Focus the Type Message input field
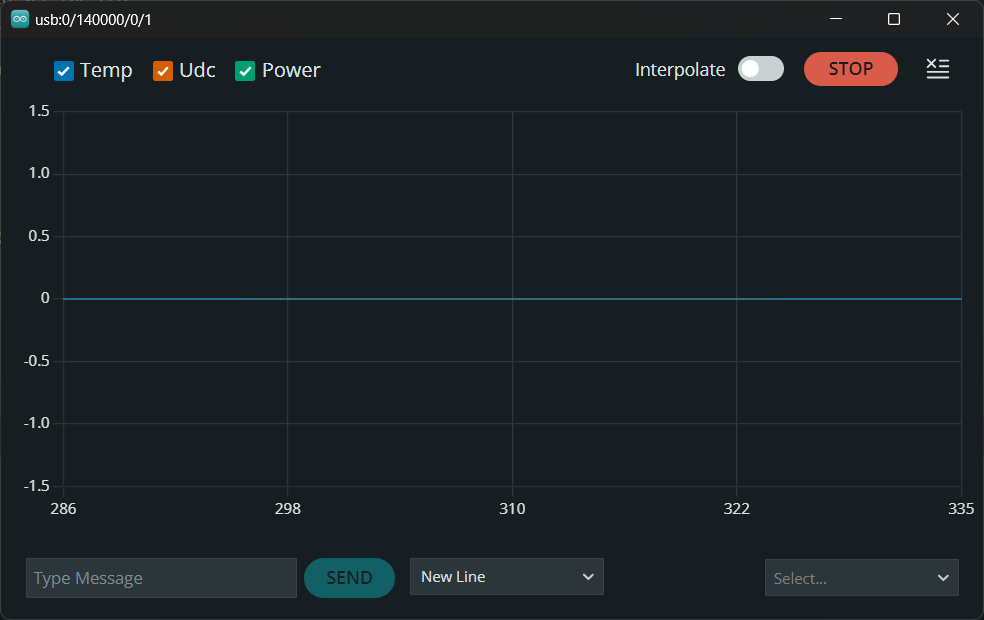 pos(161,578)
